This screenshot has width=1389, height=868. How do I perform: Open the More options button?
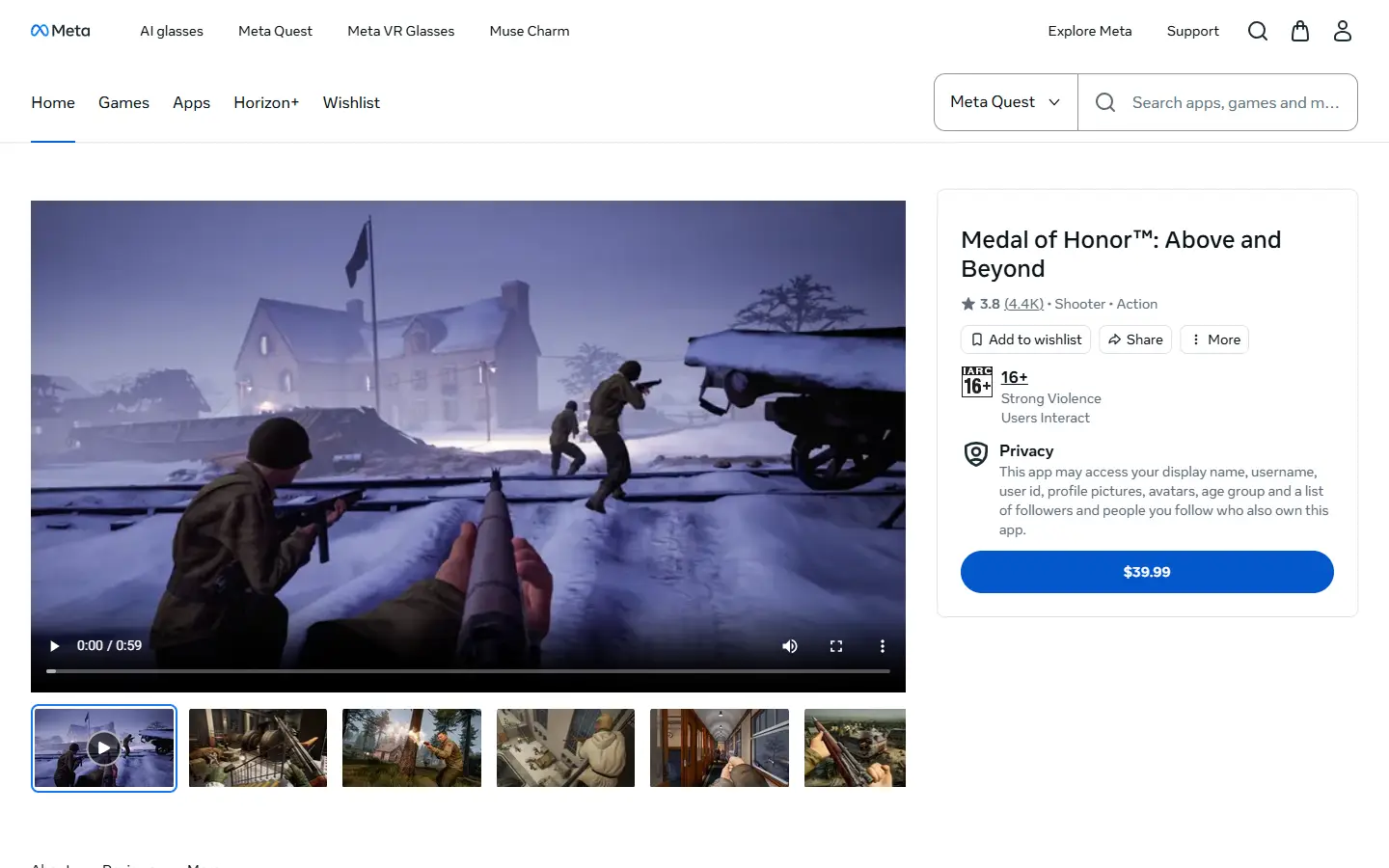(x=1214, y=339)
